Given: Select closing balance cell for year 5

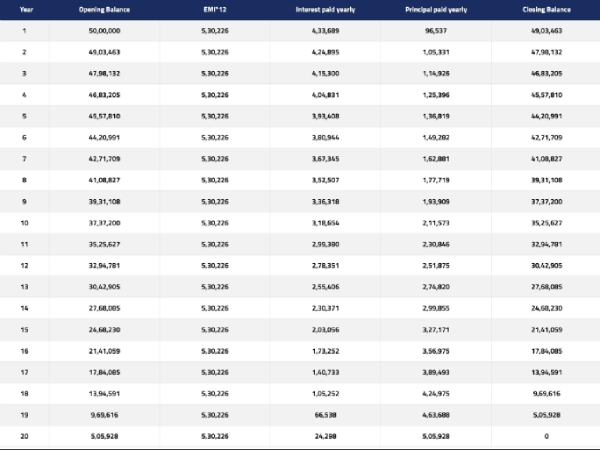Looking at the screenshot, I should pyautogui.click(x=548, y=116).
